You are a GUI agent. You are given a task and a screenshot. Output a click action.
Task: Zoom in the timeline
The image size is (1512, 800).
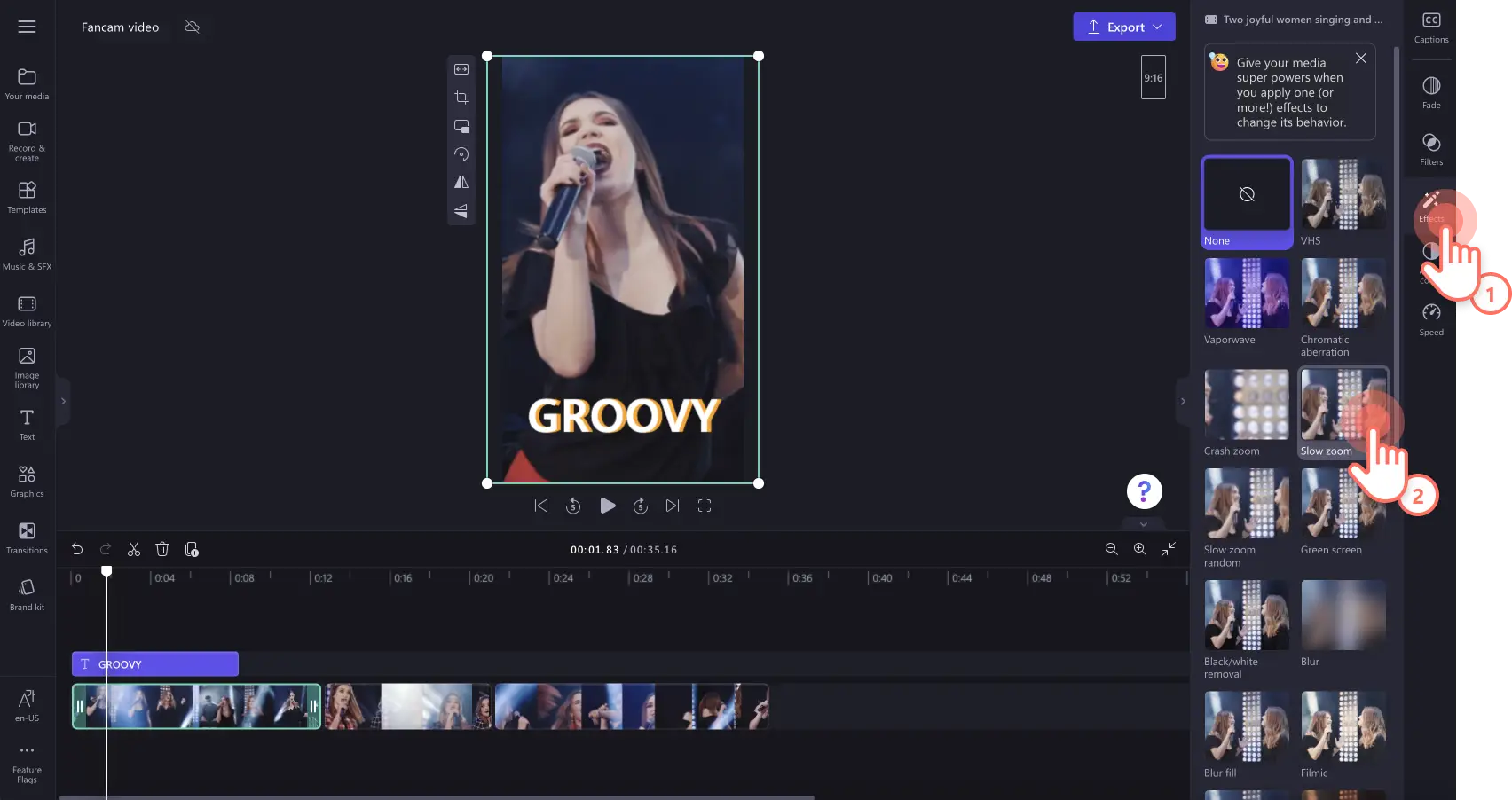click(1140, 549)
